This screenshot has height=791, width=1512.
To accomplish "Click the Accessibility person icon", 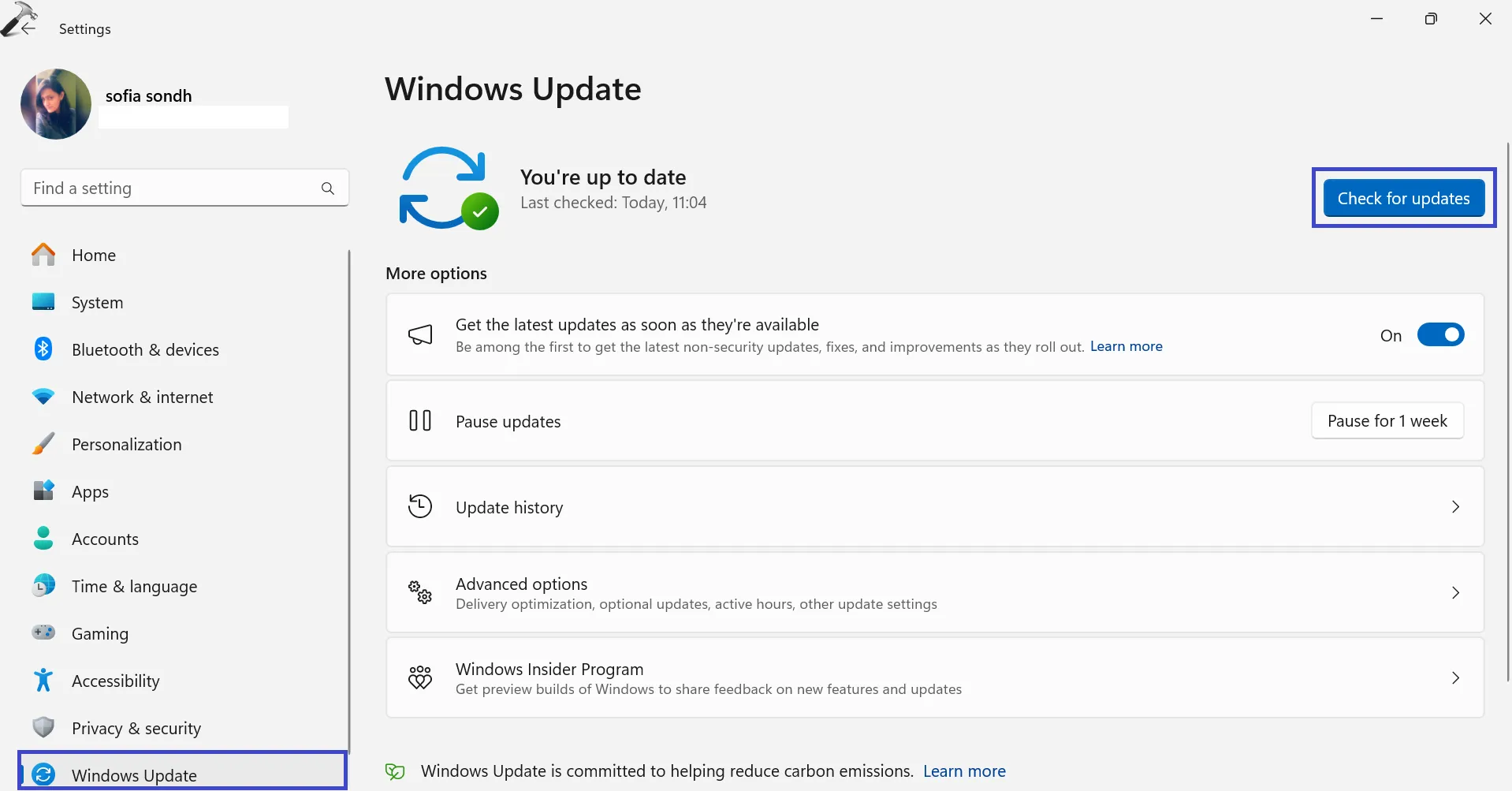I will (43, 680).
